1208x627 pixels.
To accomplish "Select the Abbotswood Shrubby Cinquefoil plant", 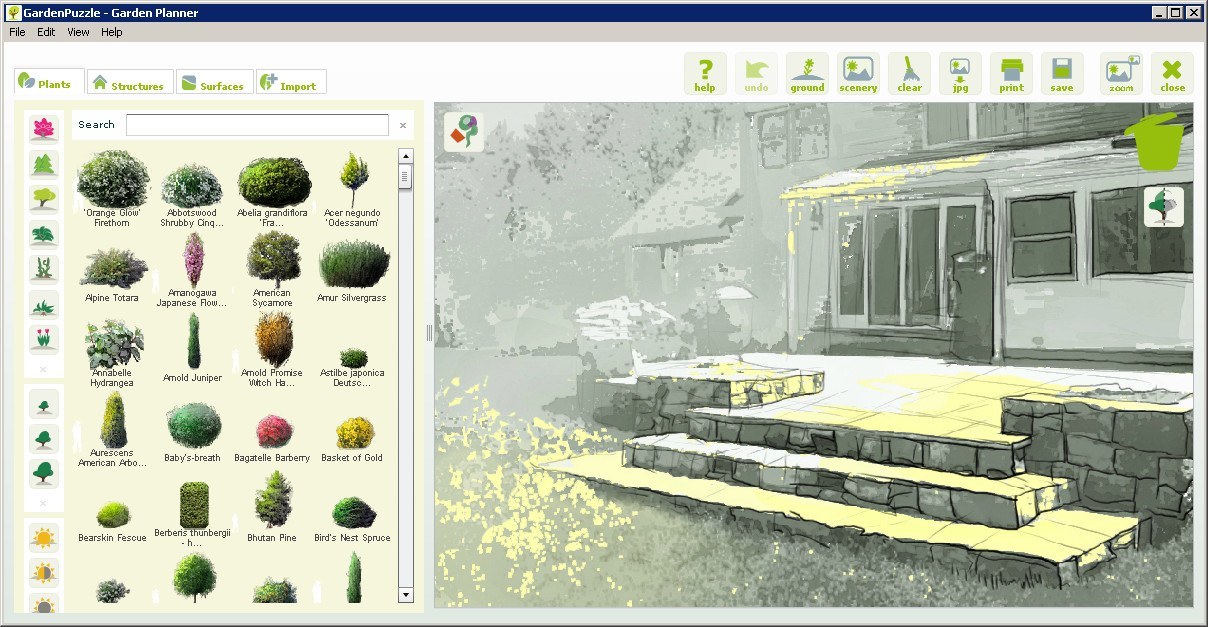I will pos(192,195).
